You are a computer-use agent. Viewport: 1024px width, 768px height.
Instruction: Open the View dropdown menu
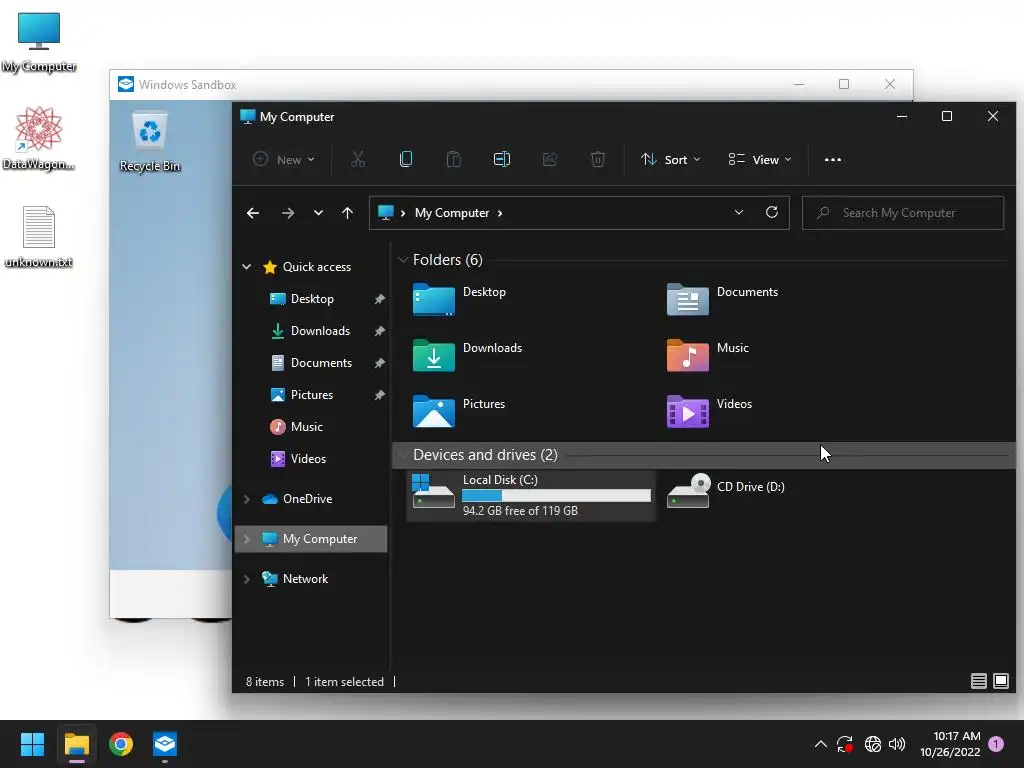(760, 159)
